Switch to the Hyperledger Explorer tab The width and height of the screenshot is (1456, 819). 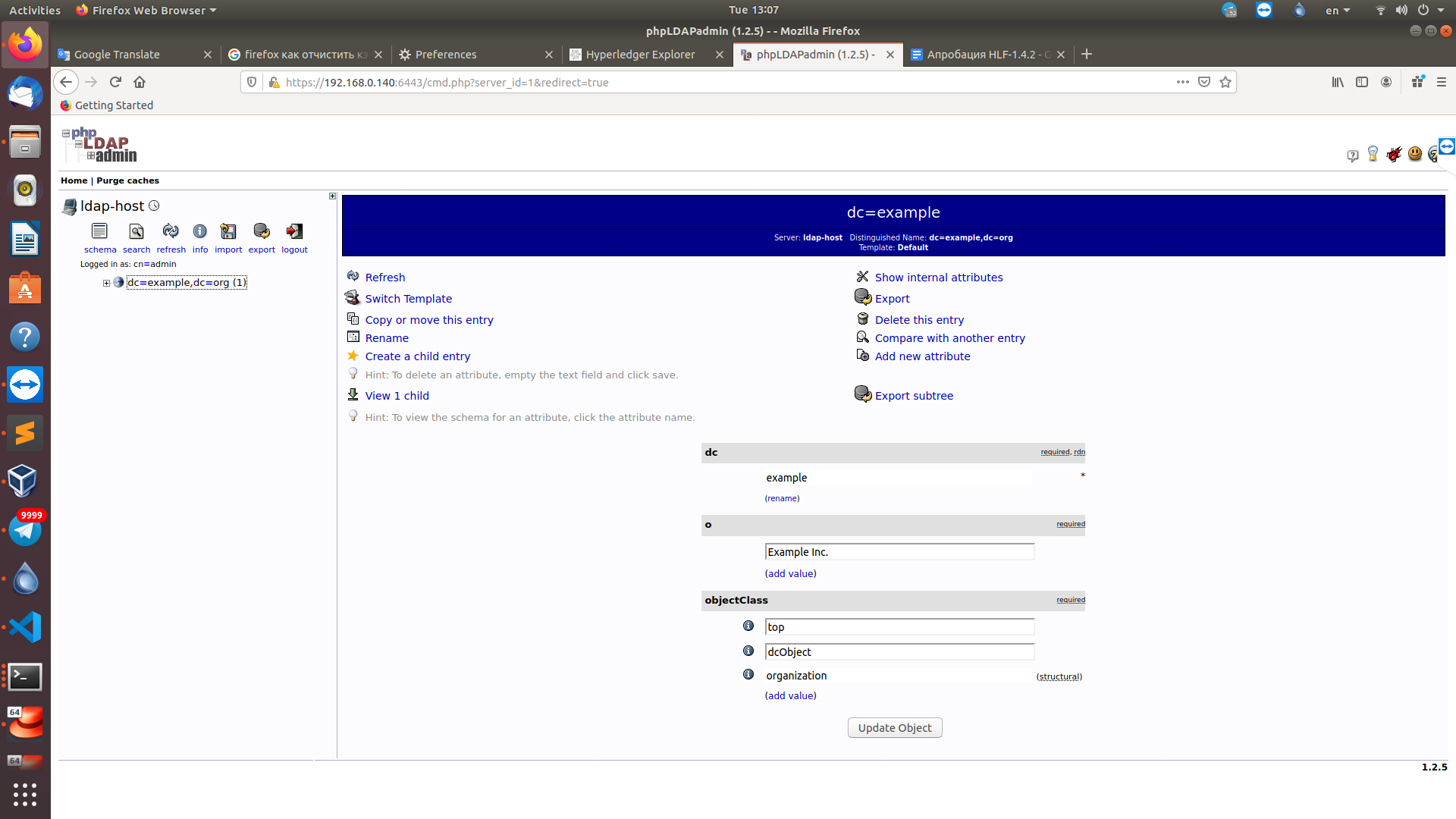(640, 55)
